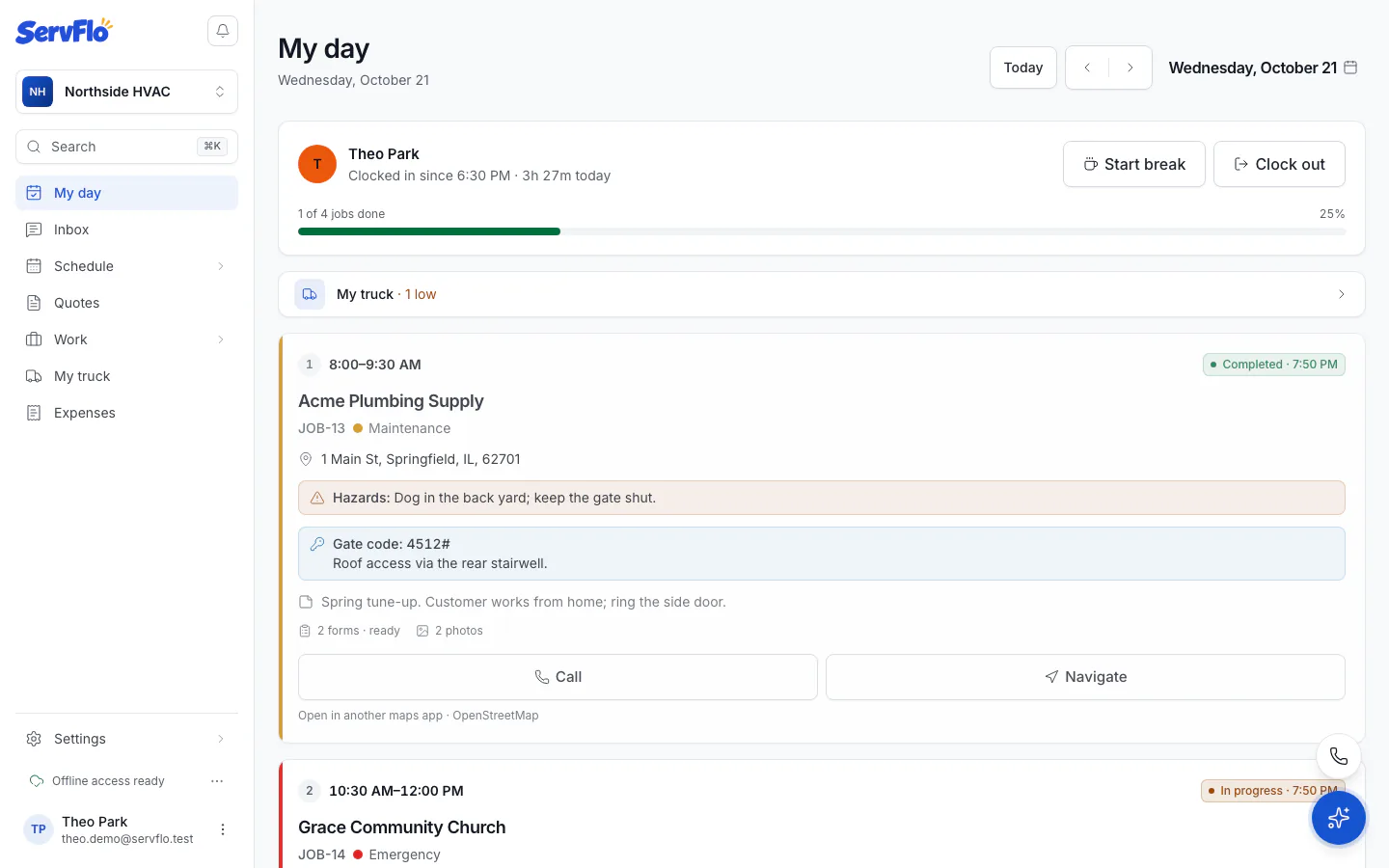Click the hazard warning triangle icon
The image size is (1389, 868).
(x=317, y=498)
